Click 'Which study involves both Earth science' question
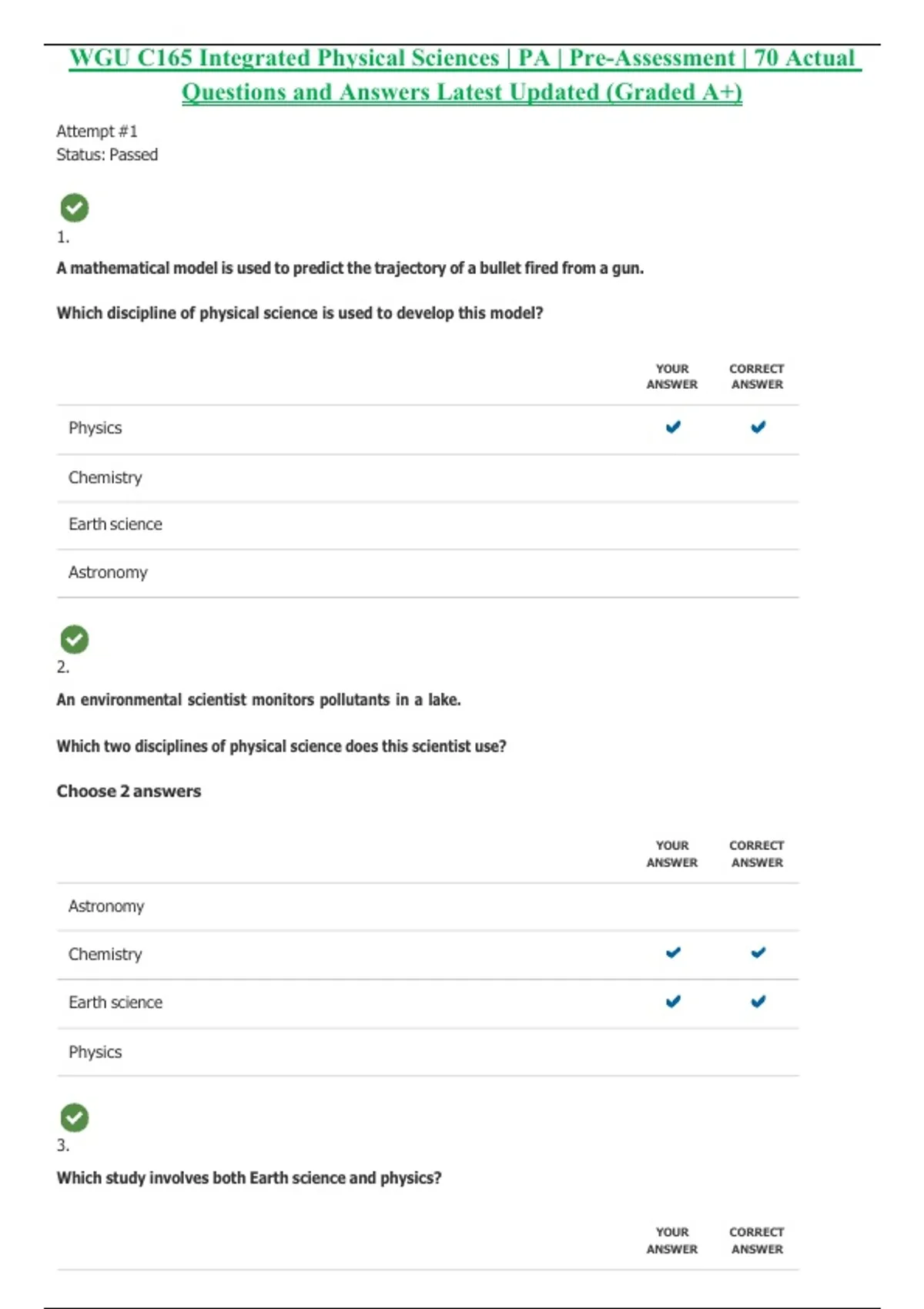The width and height of the screenshot is (924, 1309). pos(249,1177)
